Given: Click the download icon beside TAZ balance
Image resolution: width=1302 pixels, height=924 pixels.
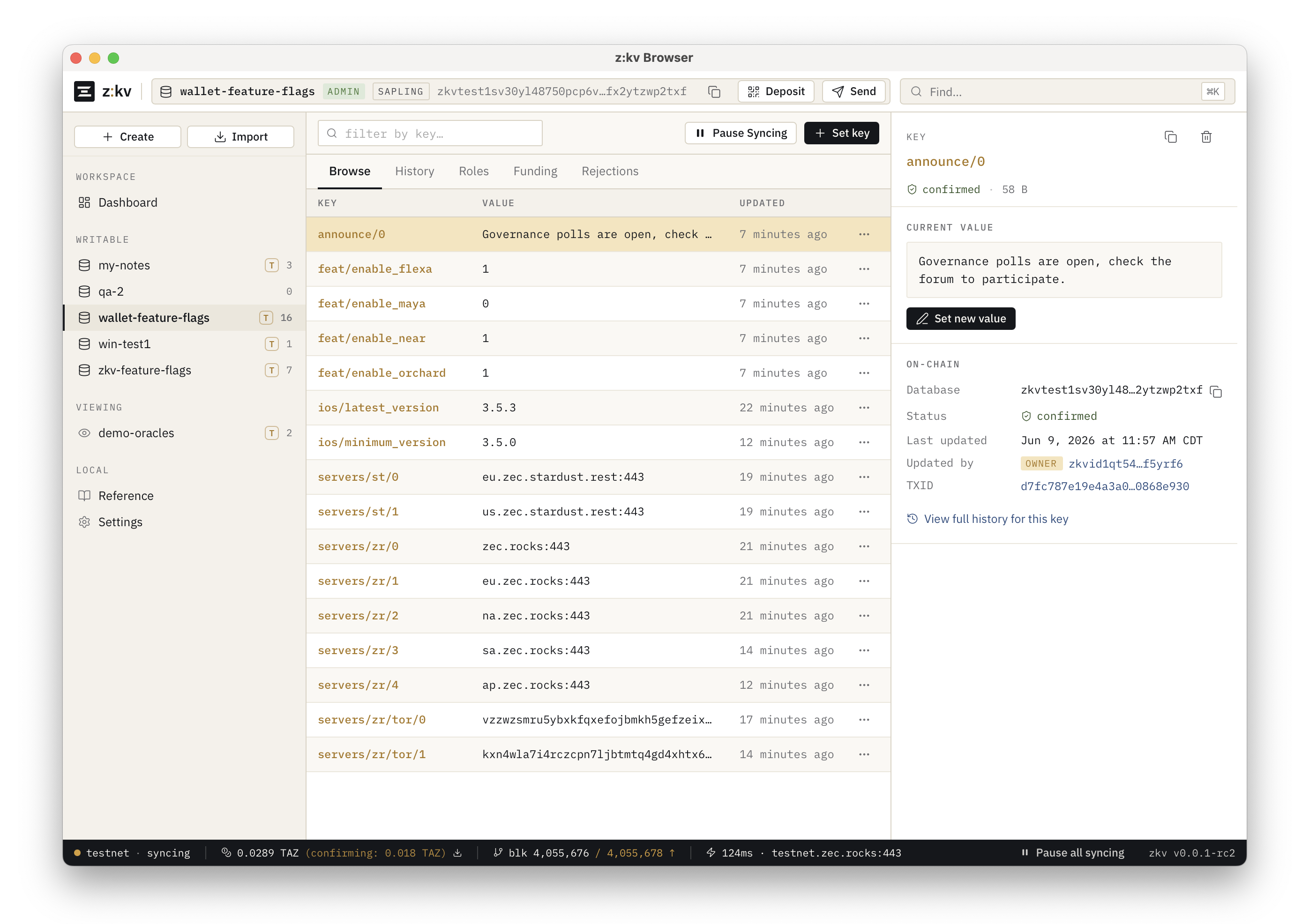Looking at the screenshot, I should [457, 853].
